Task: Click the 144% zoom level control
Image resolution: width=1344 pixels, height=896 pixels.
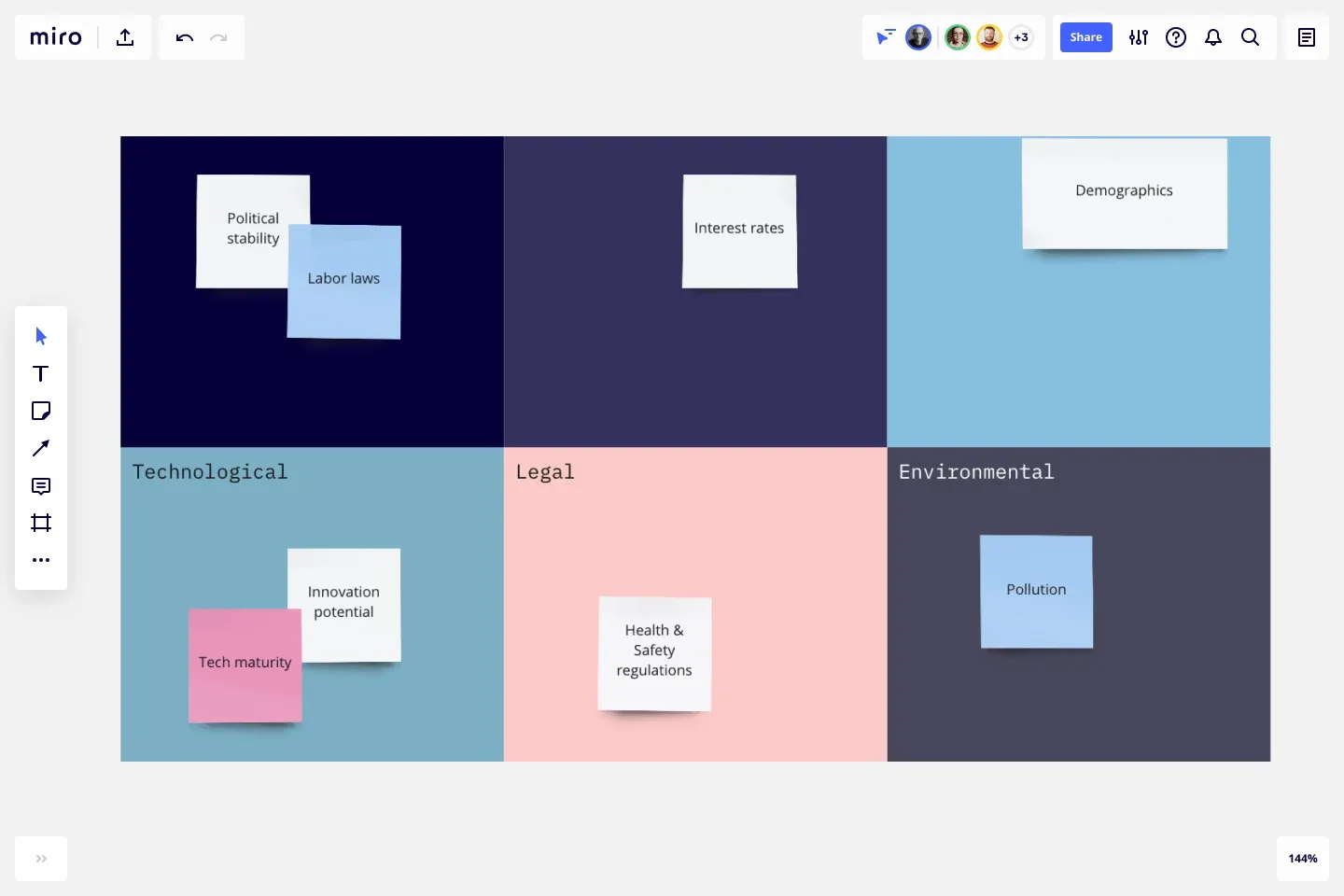Action: pyautogui.click(x=1303, y=859)
